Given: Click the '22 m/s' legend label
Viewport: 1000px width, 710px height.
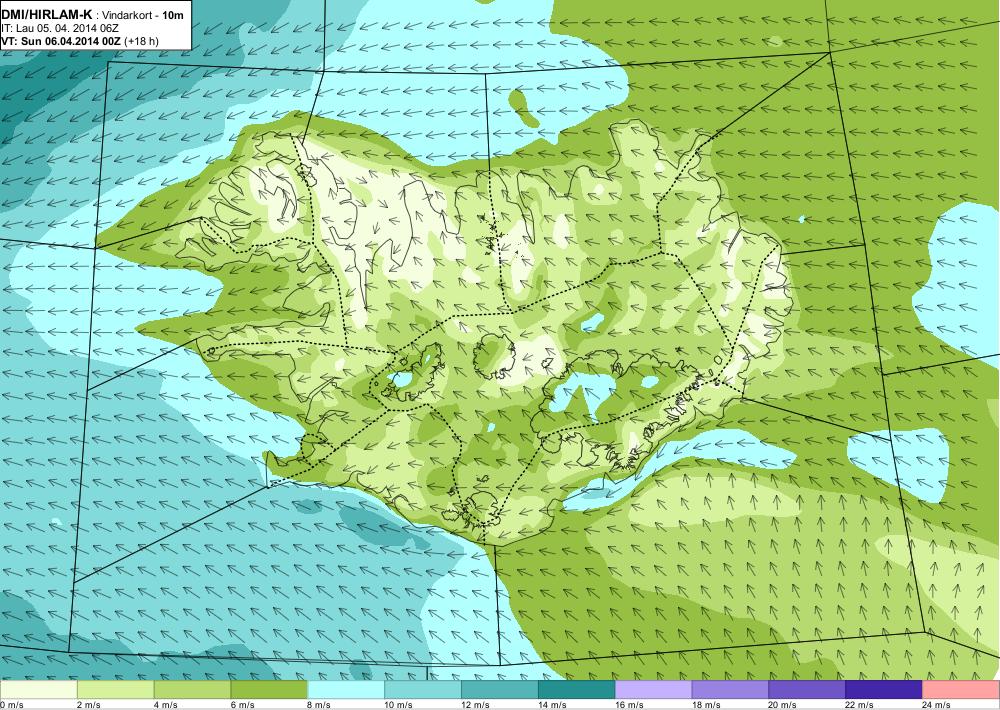Looking at the screenshot, I should click(860, 705).
